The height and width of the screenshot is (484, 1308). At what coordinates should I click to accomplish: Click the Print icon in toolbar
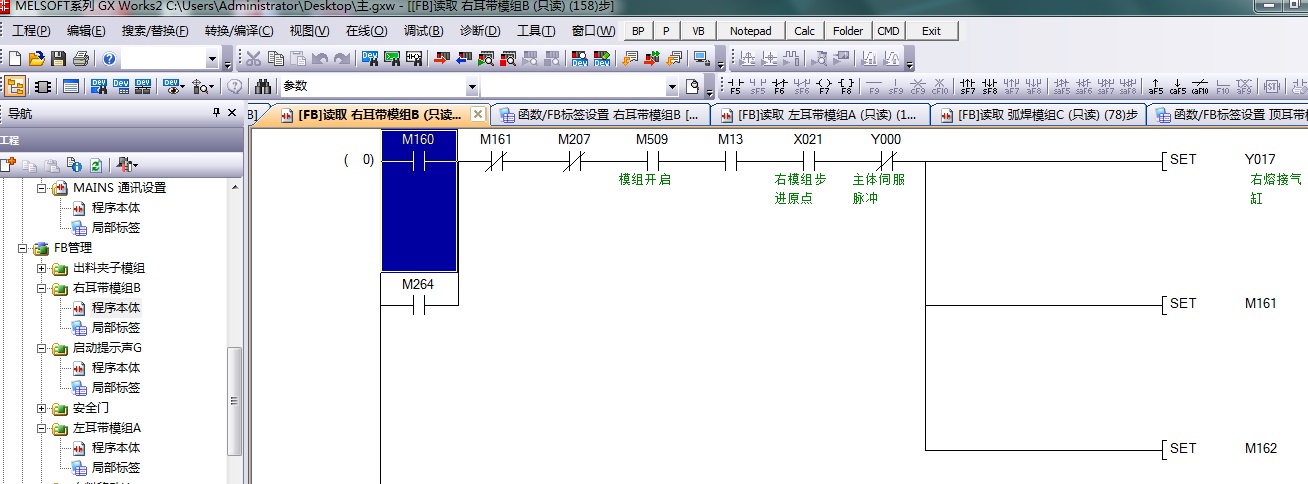tap(80, 59)
